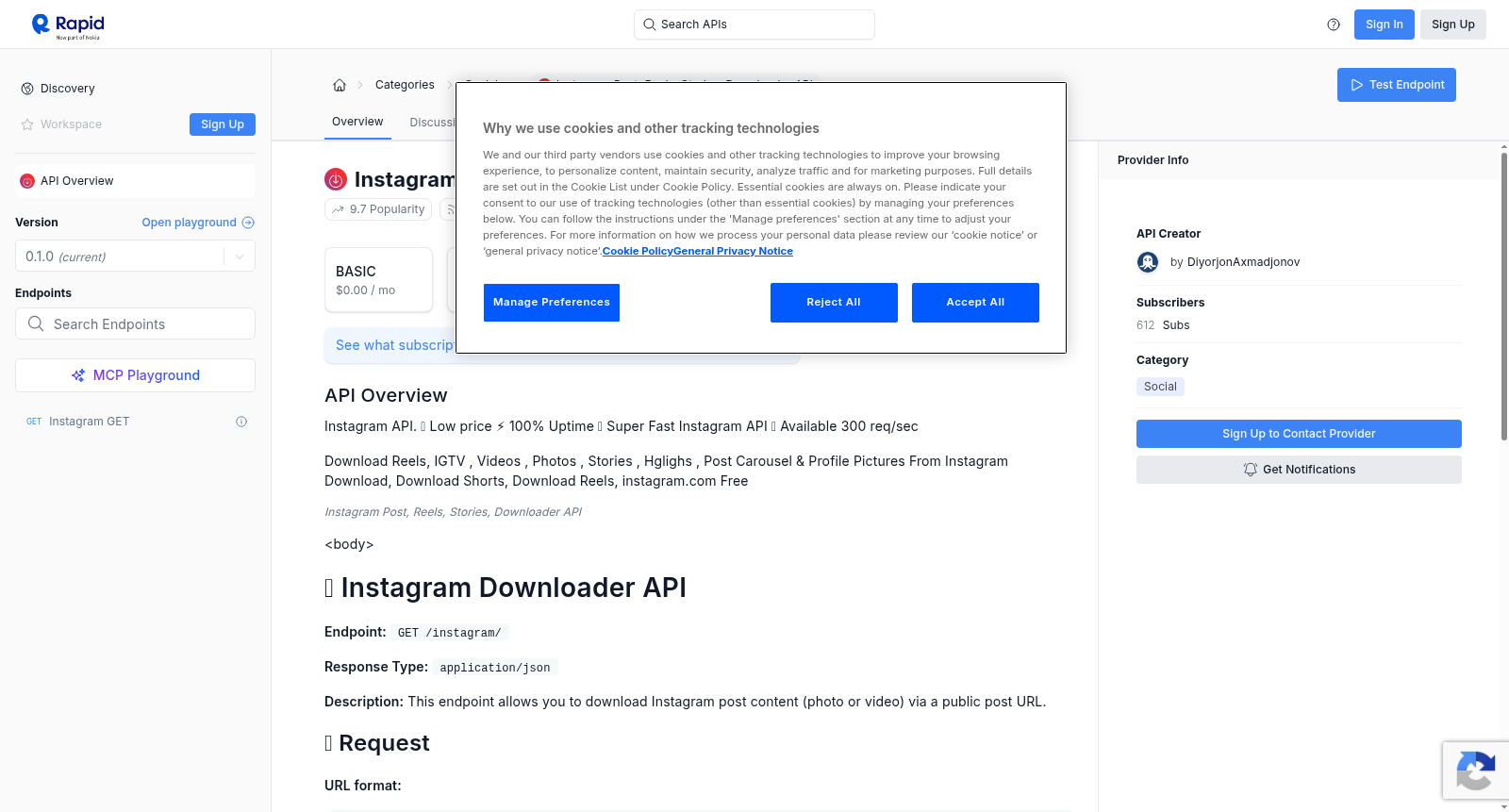This screenshot has height=812, width=1509.
Task: Select API Overview sidebar item
Action: [135, 181]
